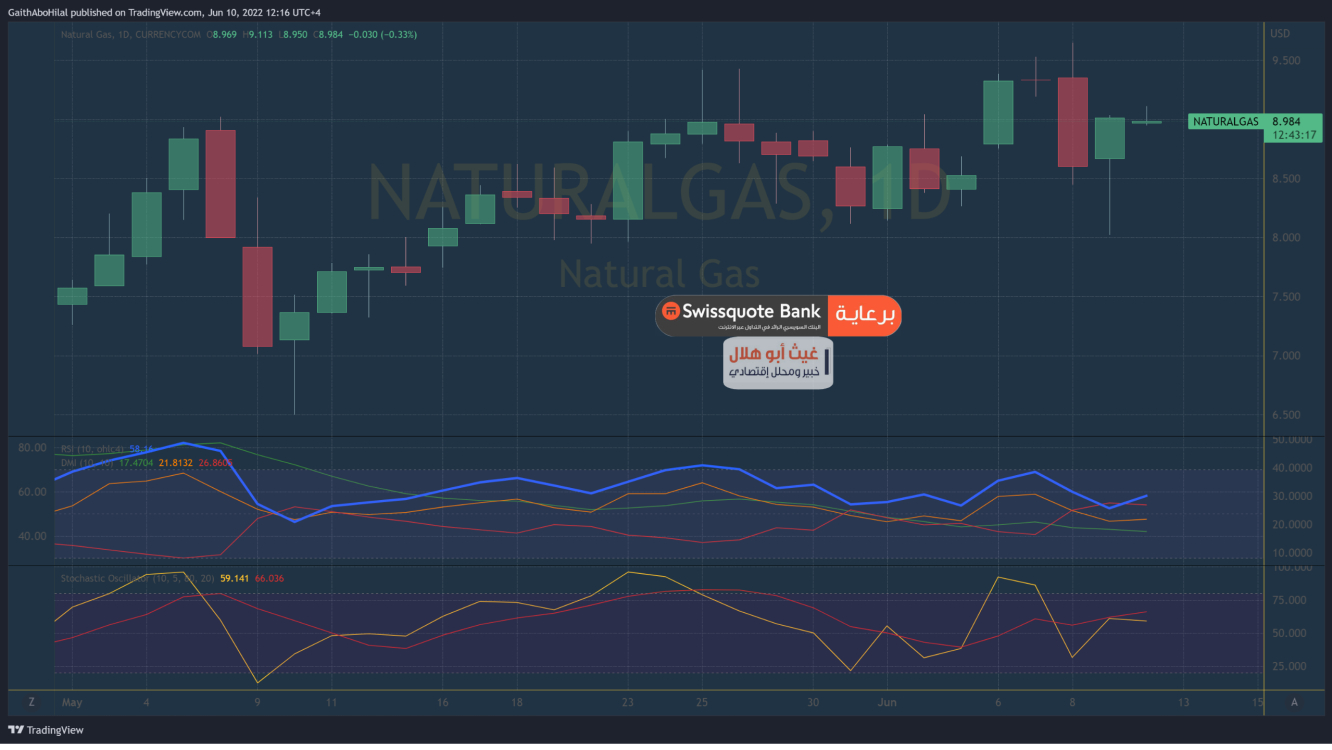Image resolution: width=1332 pixels, height=750 pixels.
Task: Click date 25 on time axis
Action: 702,702
